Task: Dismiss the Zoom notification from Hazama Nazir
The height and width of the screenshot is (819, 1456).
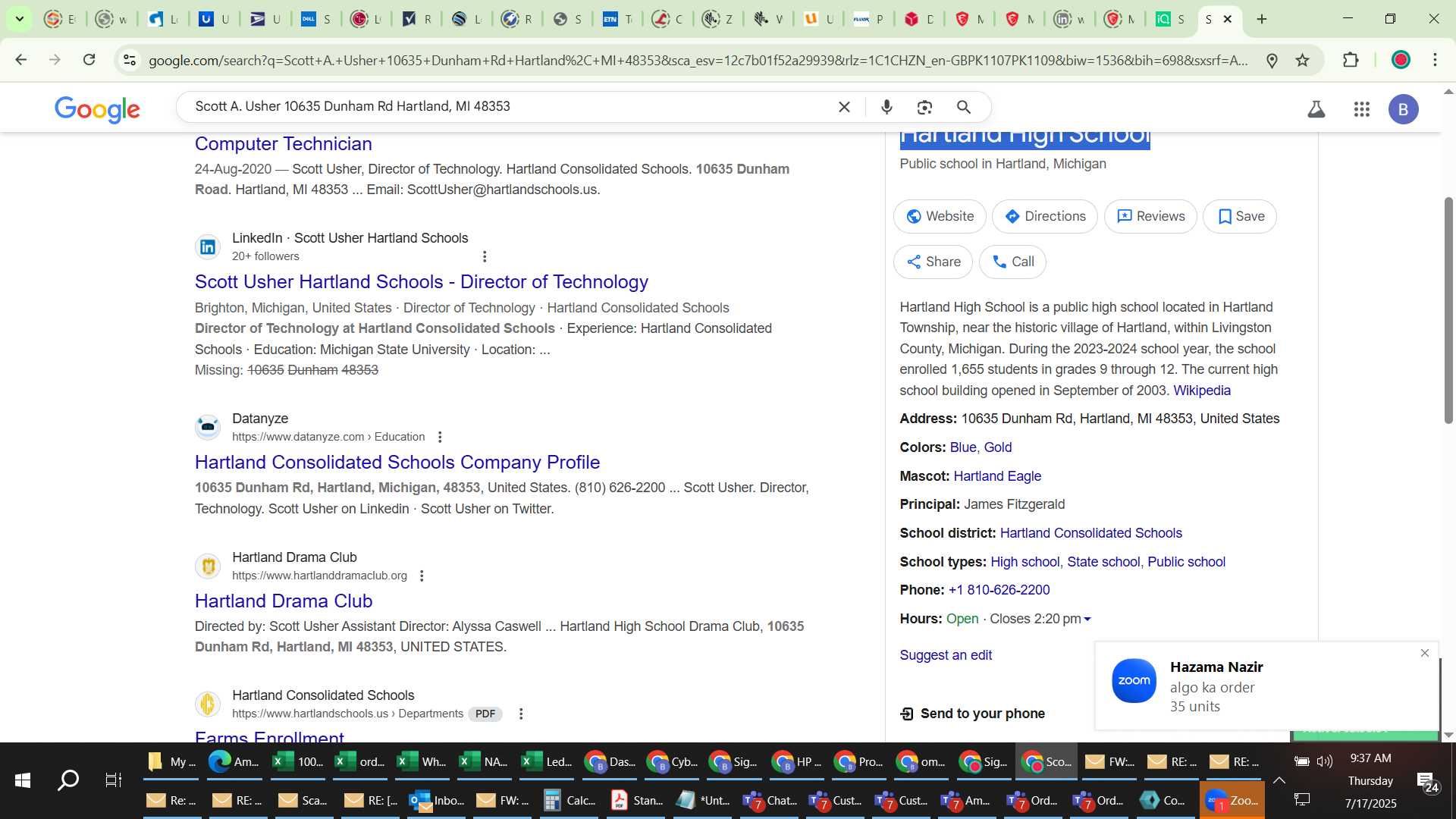Action: pos(1425,653)
